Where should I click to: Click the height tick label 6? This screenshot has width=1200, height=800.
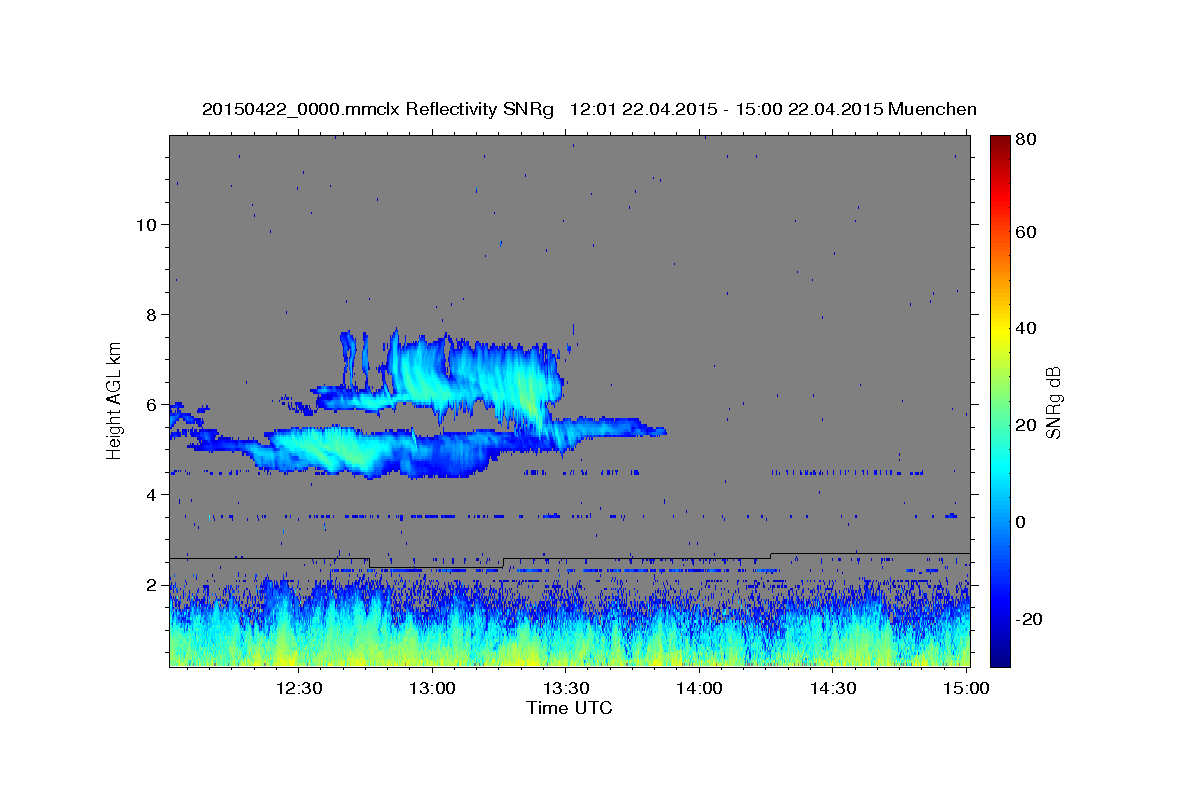click(x=152, y=404)
